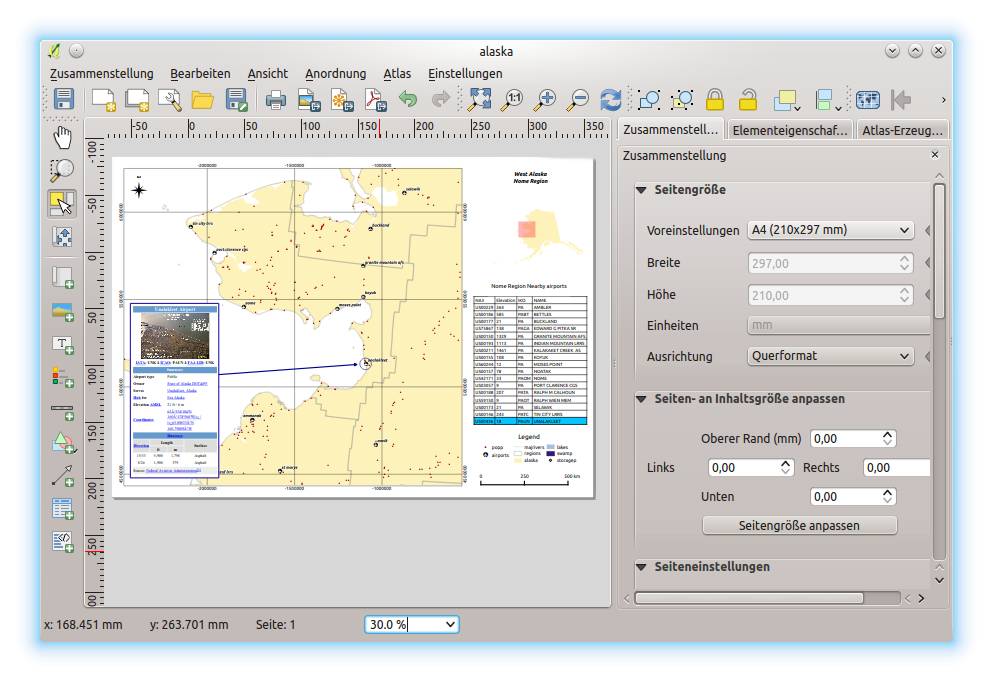Select the Add arrow tool
The width and height of the screenshot is (993, 682).
click(x=62, y=475)
